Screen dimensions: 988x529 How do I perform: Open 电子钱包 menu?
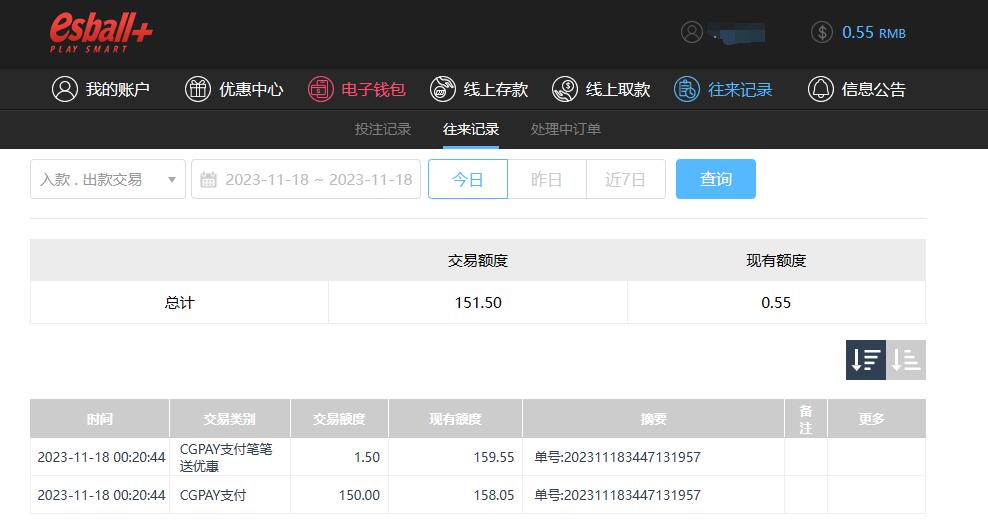(x=357, y=89)
